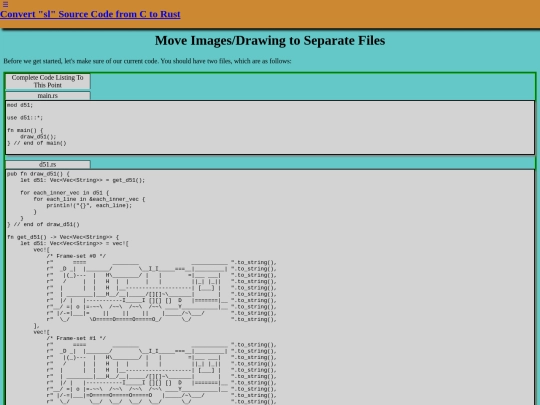Click the 'let d51: Vec<Vec<String>> = vec![' line
This screenshot has height=405, width=540.
74,243
